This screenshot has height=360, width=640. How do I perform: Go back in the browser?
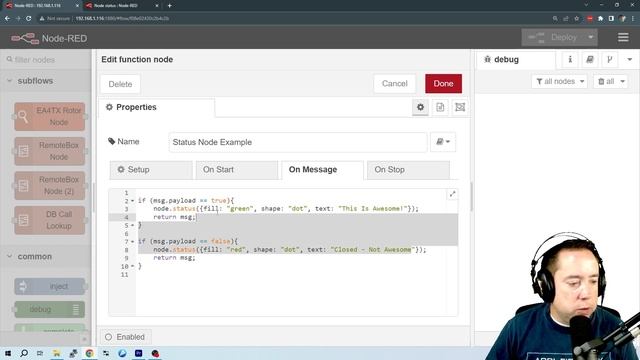[7, 18]
